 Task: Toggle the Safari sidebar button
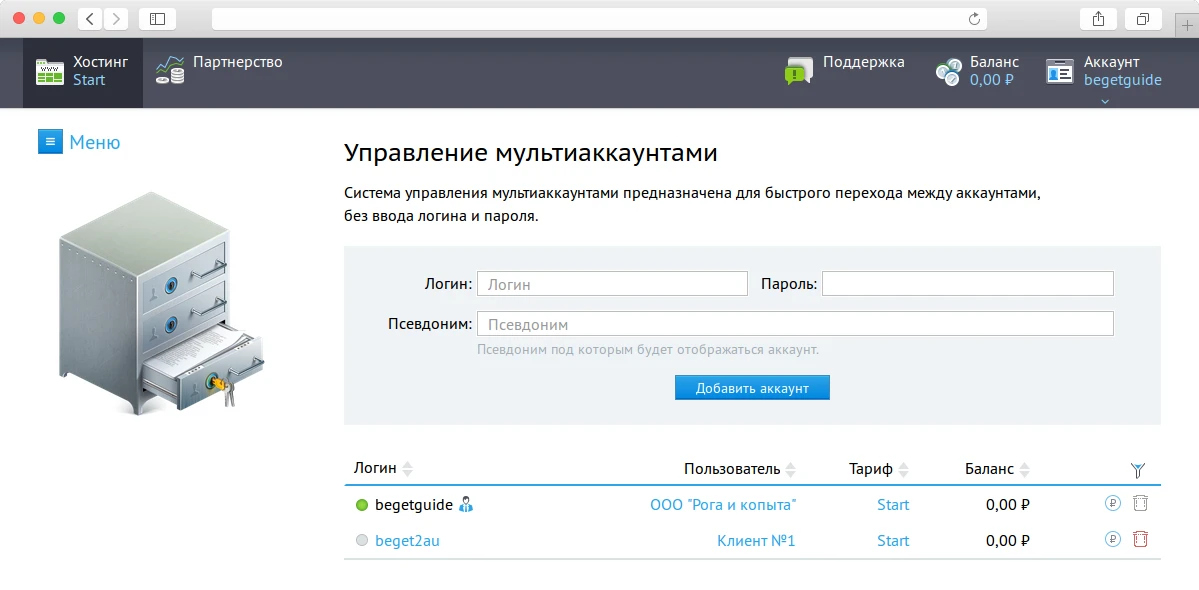157,17
